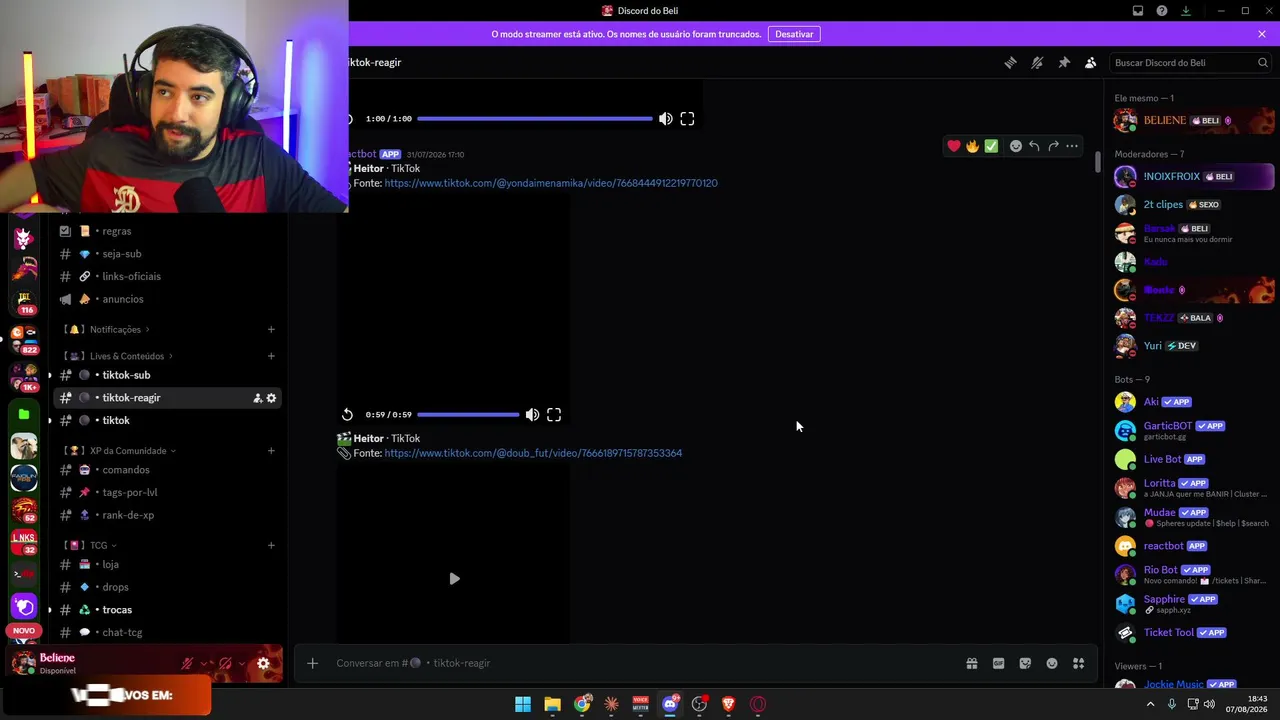Open emoji picker in message bar
Viewport: 1280px width, 720px height.
[x=1052, y=663]
